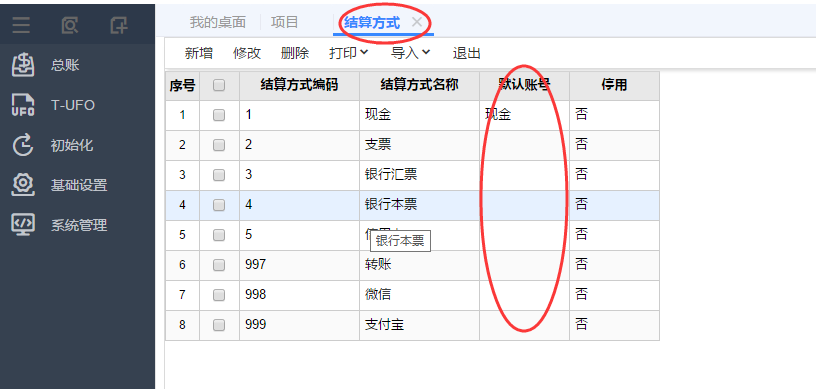Image resolution: width=816 pixels, height=389 pixels.
Task: Click the 支付宝 name cell
Action: pos(419,325)
